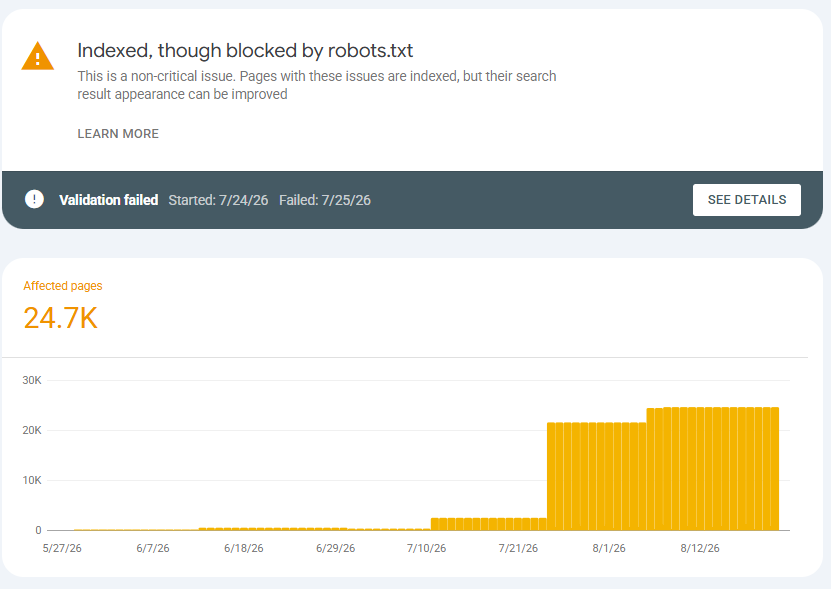Click the 10K y-axis label
Image resolution: width=831 pixels, height=589 pixels.
(x=32, y=480)
